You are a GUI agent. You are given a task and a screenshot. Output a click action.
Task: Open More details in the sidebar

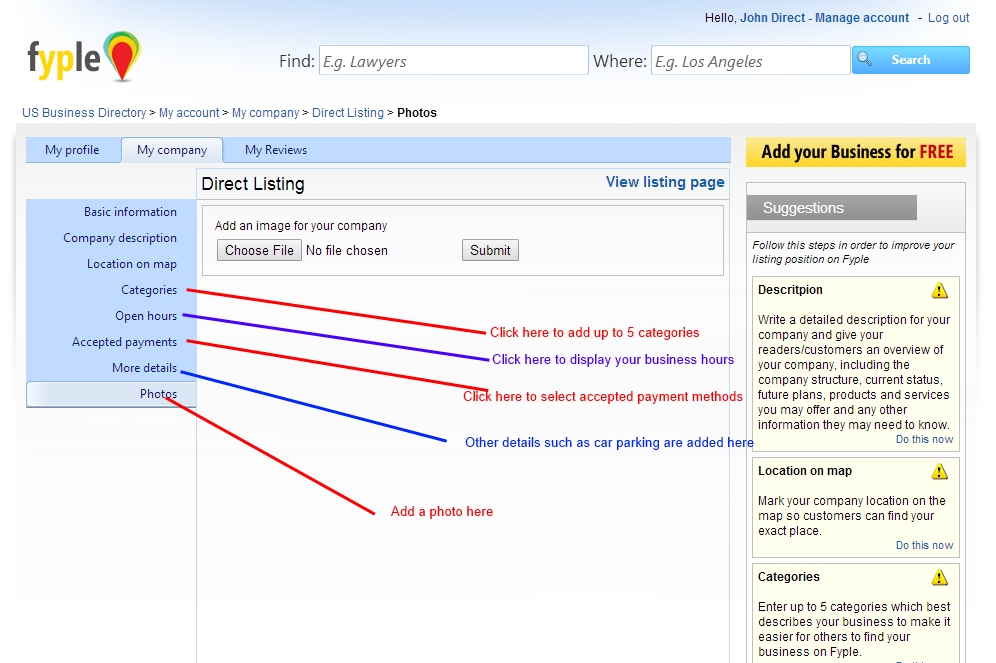click(145, 368)
